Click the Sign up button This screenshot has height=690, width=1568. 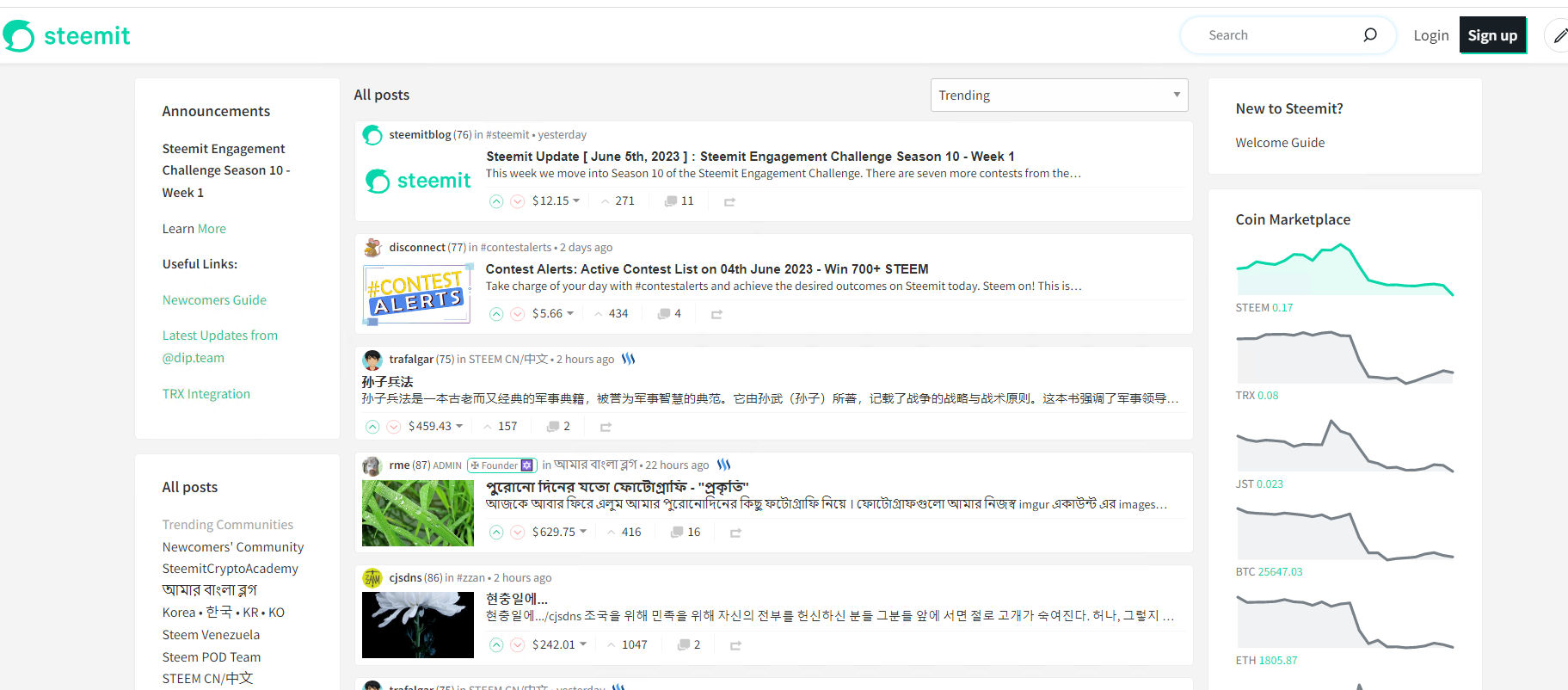tap(1492, 35)
